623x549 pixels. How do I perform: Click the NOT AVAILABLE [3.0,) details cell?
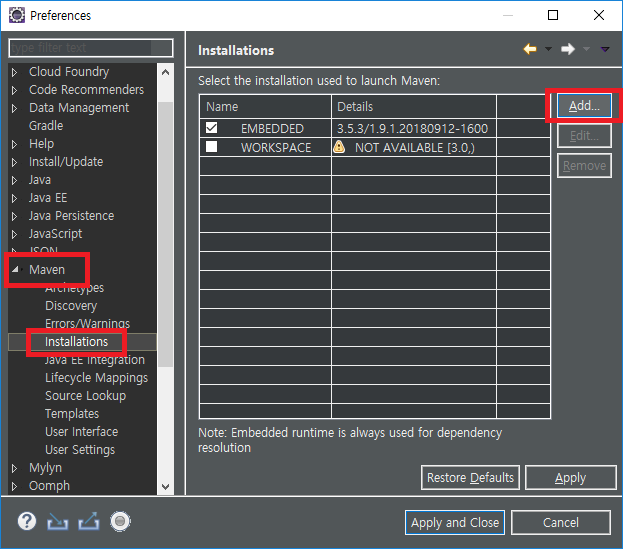click(x=414, y=147)
